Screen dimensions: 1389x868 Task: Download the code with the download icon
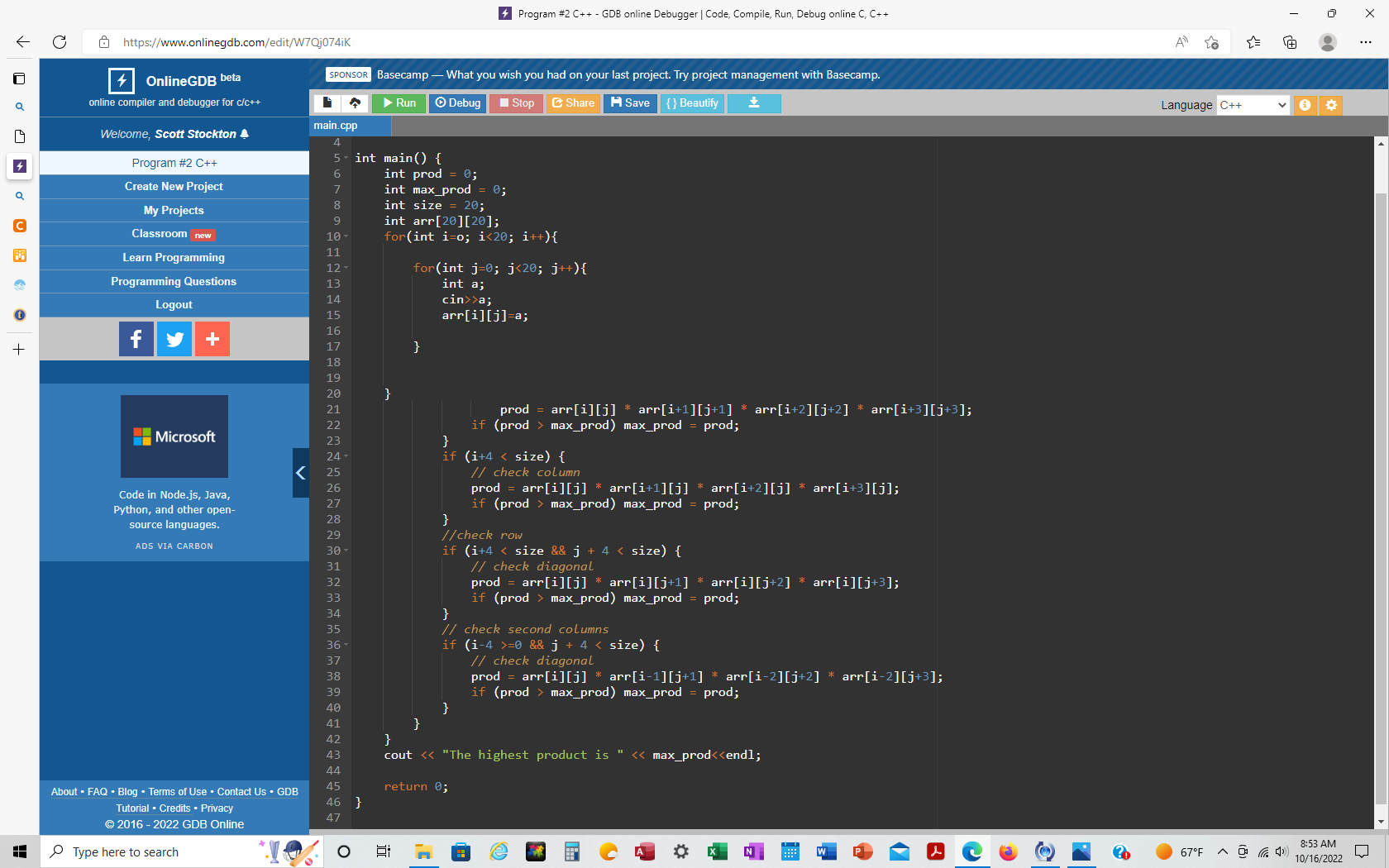click(x=753, y=103)
